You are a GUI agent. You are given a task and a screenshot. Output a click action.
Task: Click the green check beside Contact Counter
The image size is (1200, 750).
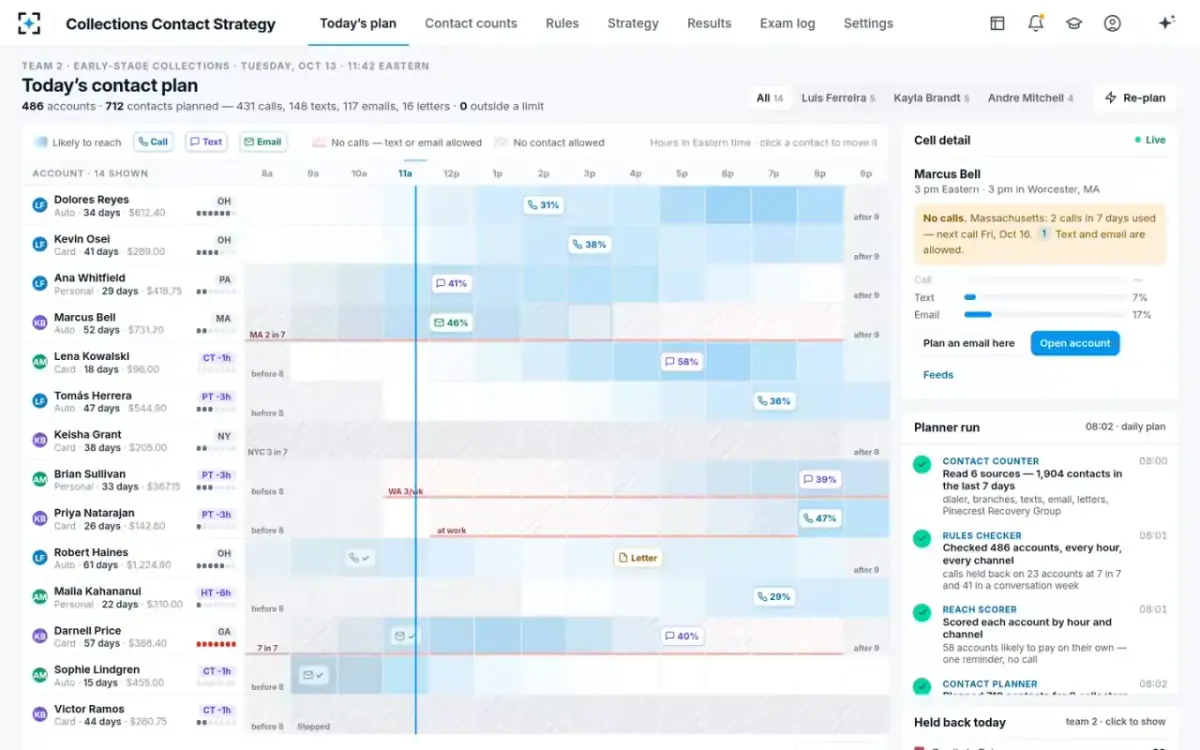coord(922,464)
